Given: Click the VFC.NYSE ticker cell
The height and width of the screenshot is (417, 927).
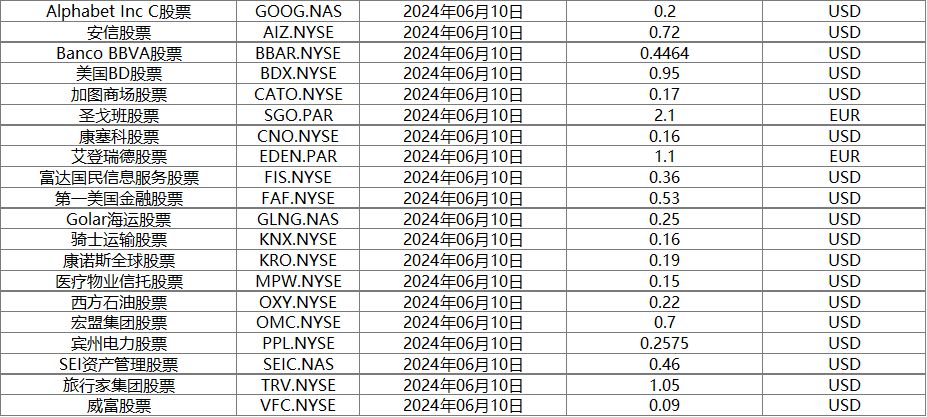Looking at the screenshot, I should 299,405.
